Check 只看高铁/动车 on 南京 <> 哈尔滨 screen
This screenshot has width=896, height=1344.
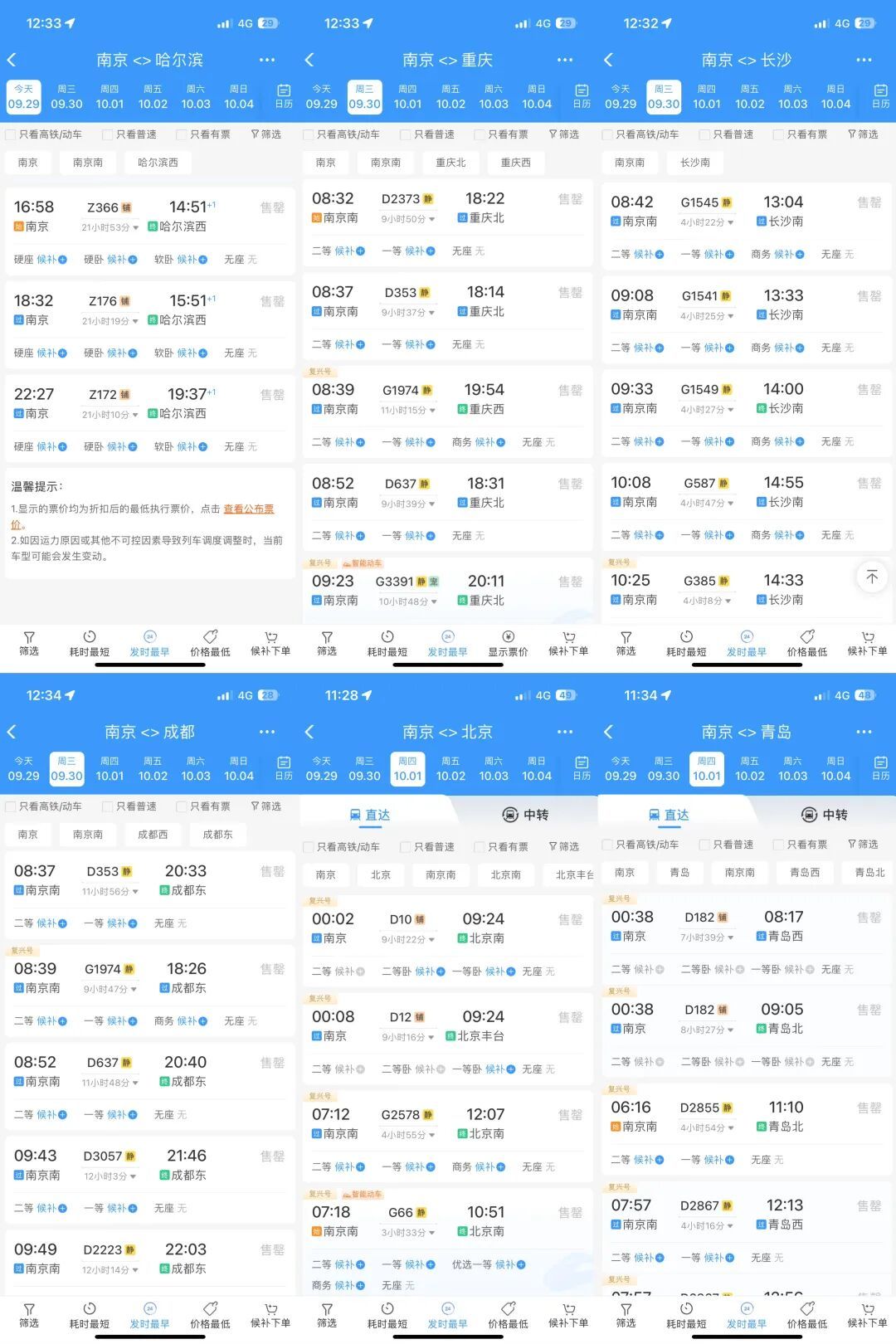[44, 134]
